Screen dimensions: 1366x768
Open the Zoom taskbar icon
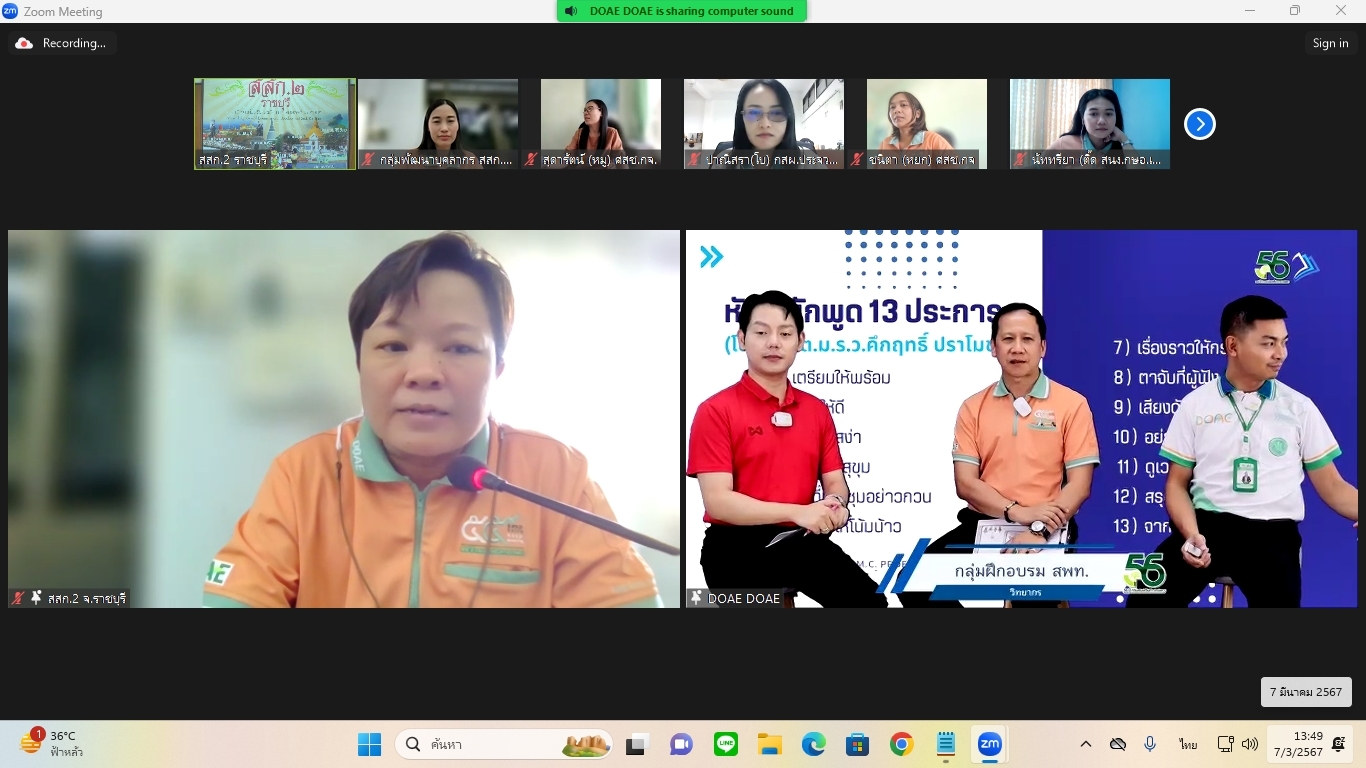[x=989, y=744]
